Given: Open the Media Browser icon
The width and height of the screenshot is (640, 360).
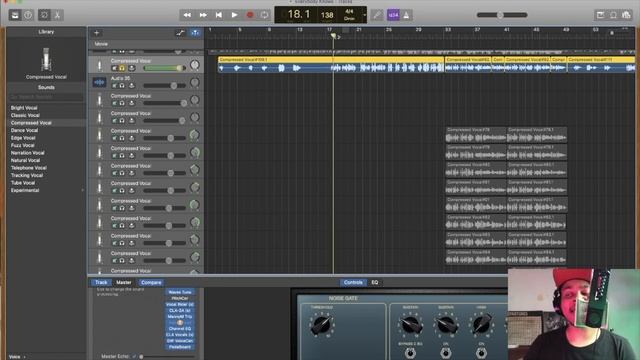Looking at the screenshot, I should coord(627,15).
